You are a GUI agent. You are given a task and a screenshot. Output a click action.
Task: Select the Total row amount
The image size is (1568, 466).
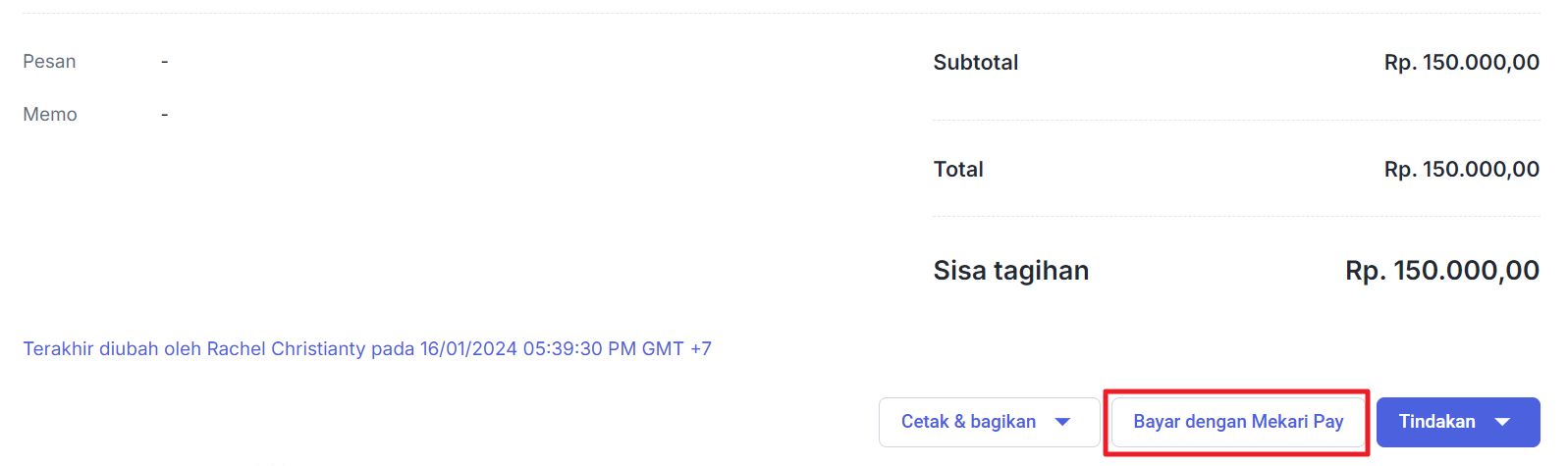click(x=1462, y=170)
